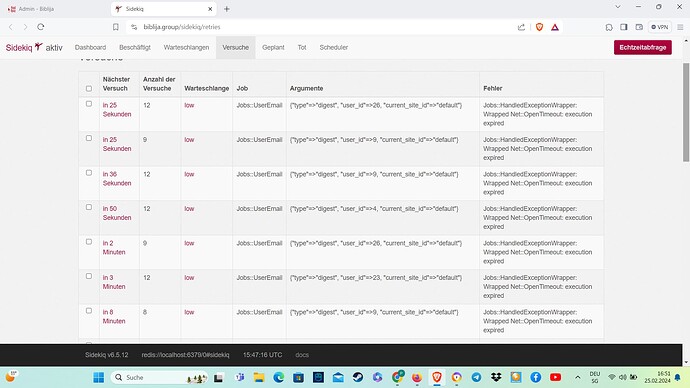The image size is (690, 388).
Task: Open the browser hamburger menu
Action: tap(680, 27)
